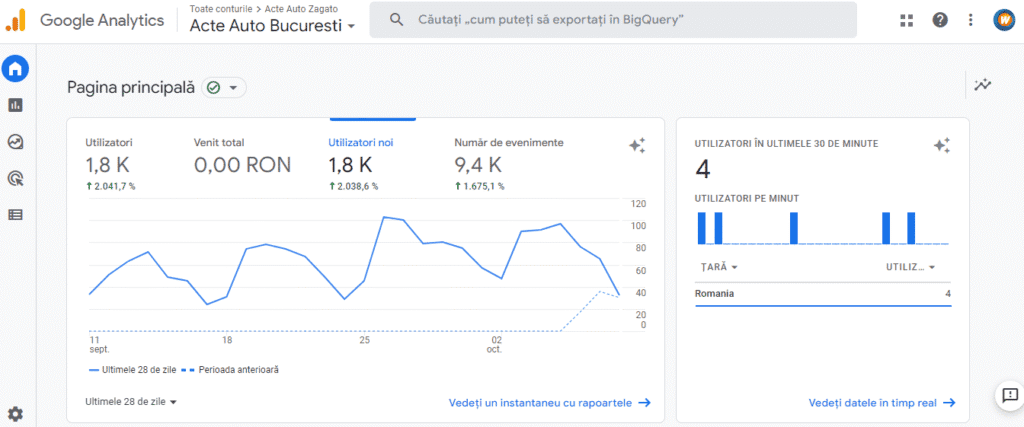Screen dimensions: 1024x427
Task: Click Vedeți un instantaneu cu rapoartele link
Action: [550, 403]
